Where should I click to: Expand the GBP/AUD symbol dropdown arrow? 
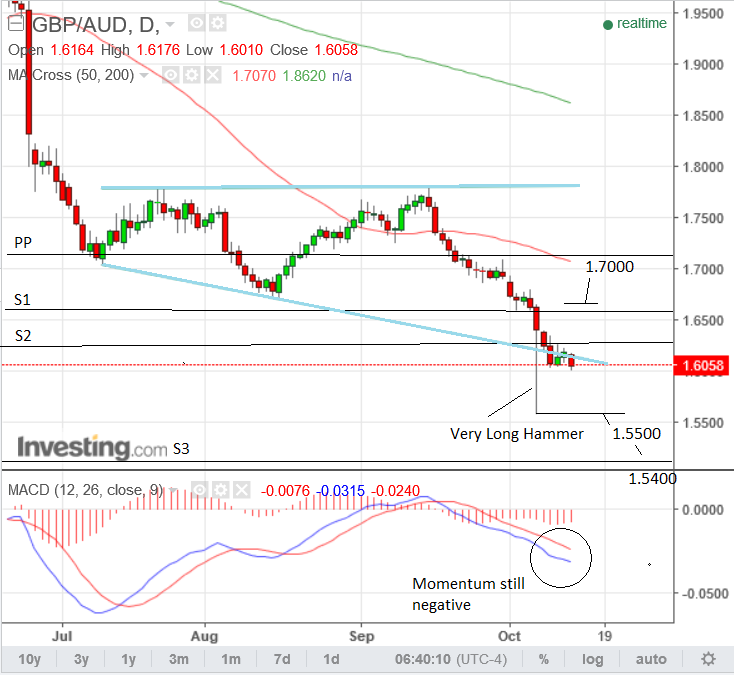(x=170, y=24)
